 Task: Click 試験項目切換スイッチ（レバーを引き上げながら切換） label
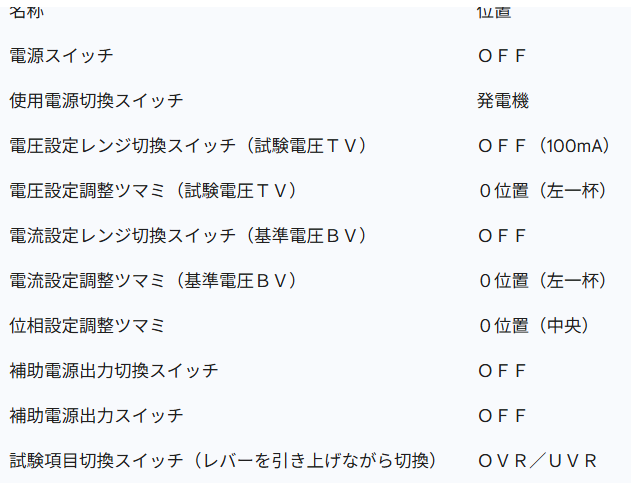click(x=223, y=460)
